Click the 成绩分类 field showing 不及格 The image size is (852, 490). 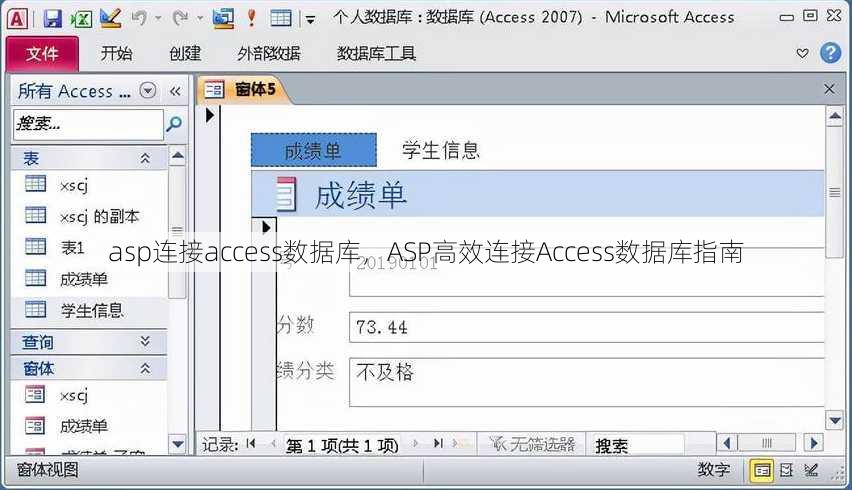click(586, 382)
